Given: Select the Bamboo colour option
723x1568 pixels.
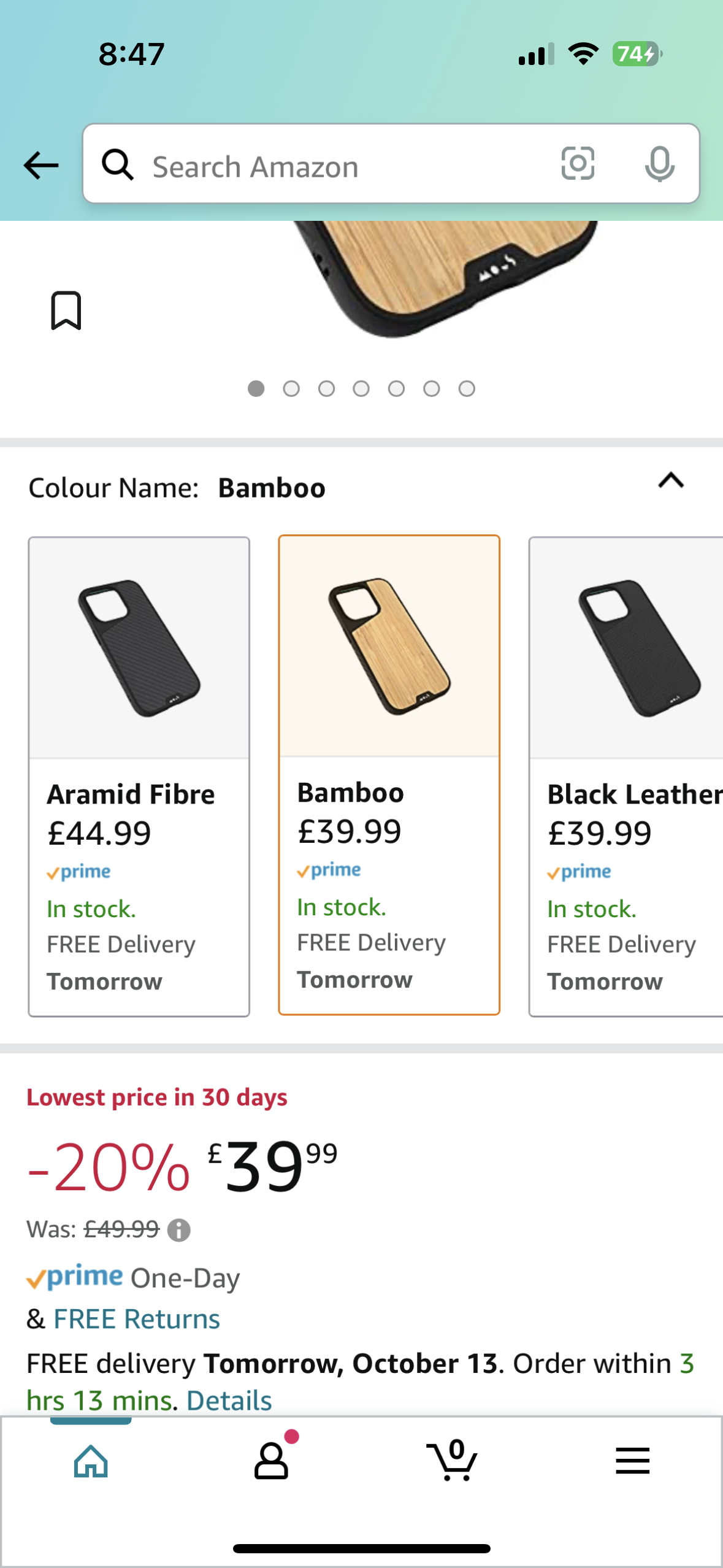Looking at the screenshot, I should [x=389, y=775].
